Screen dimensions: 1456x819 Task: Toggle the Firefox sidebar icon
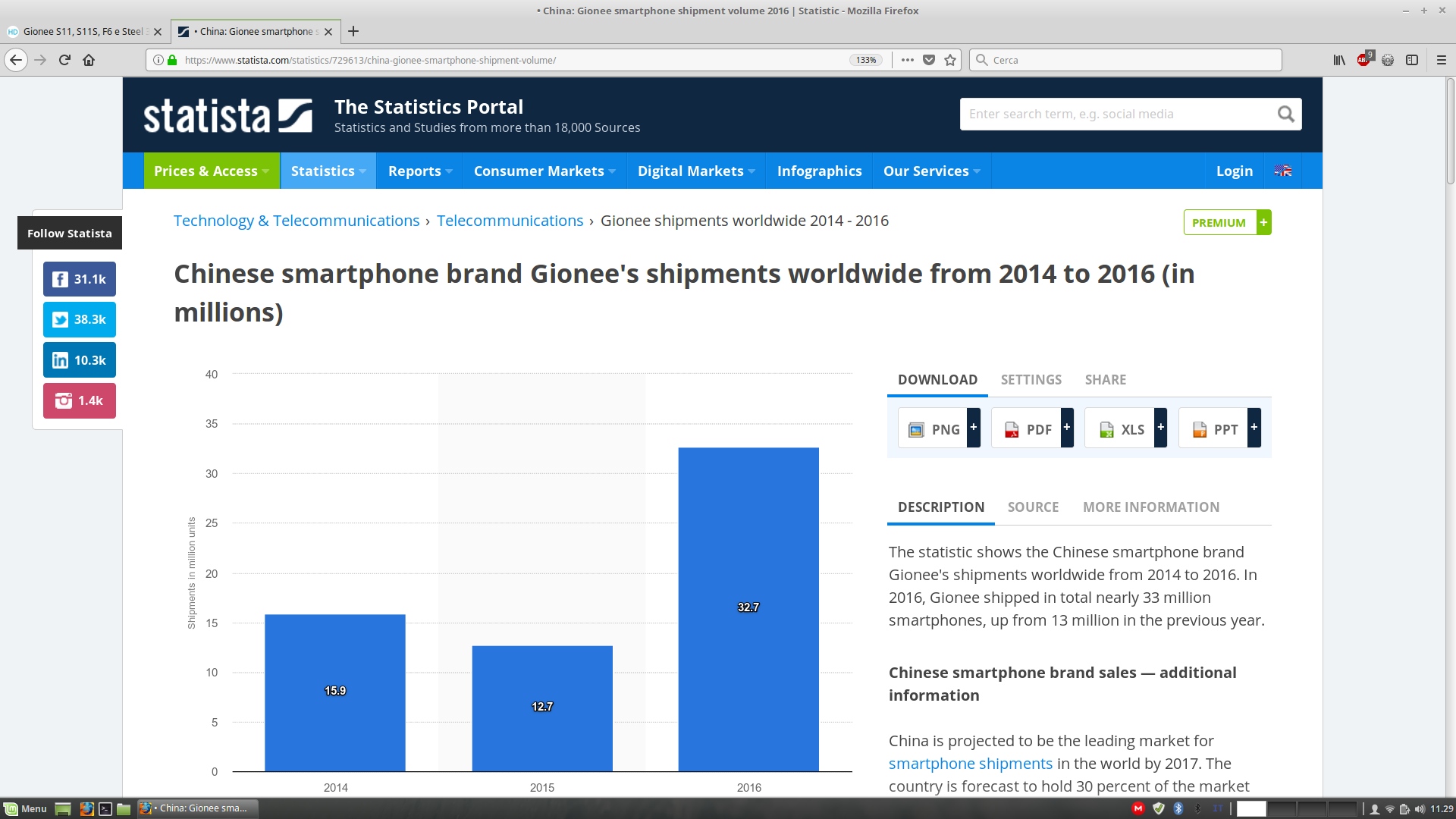pyautogui.click(x=1412, y=60)
